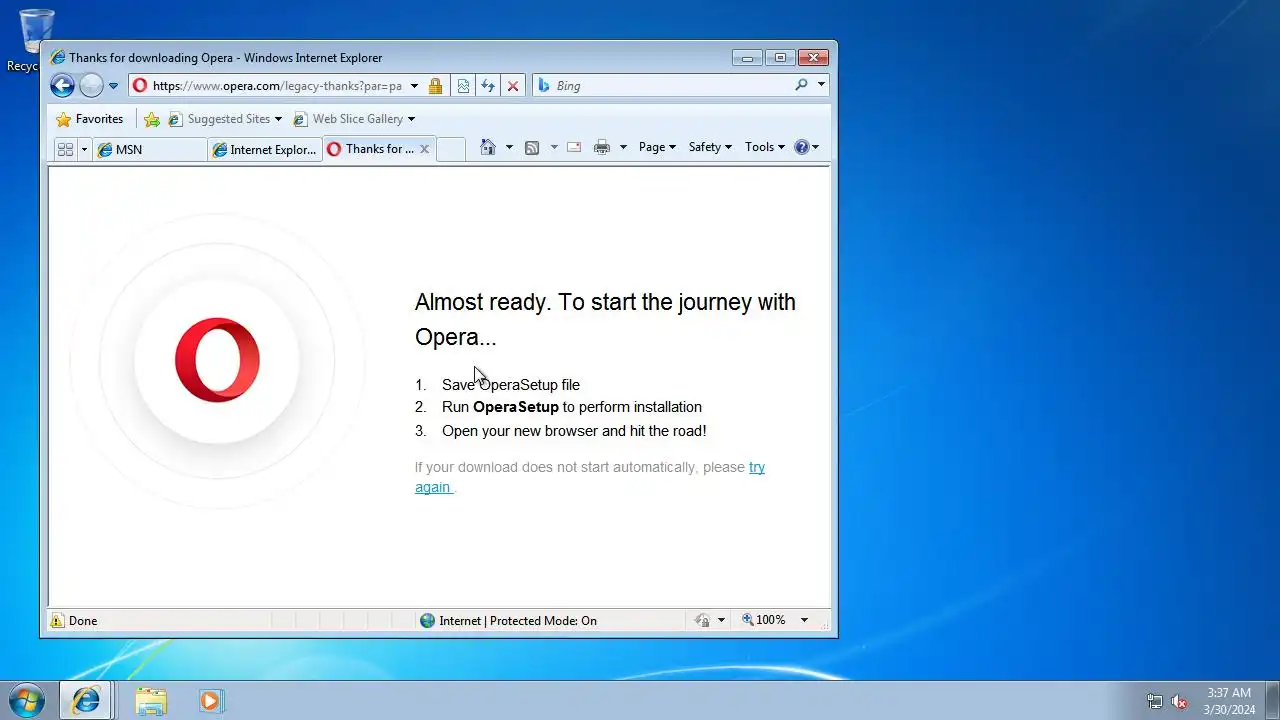Switch to the Internet Explorer tab

point(265,149)
